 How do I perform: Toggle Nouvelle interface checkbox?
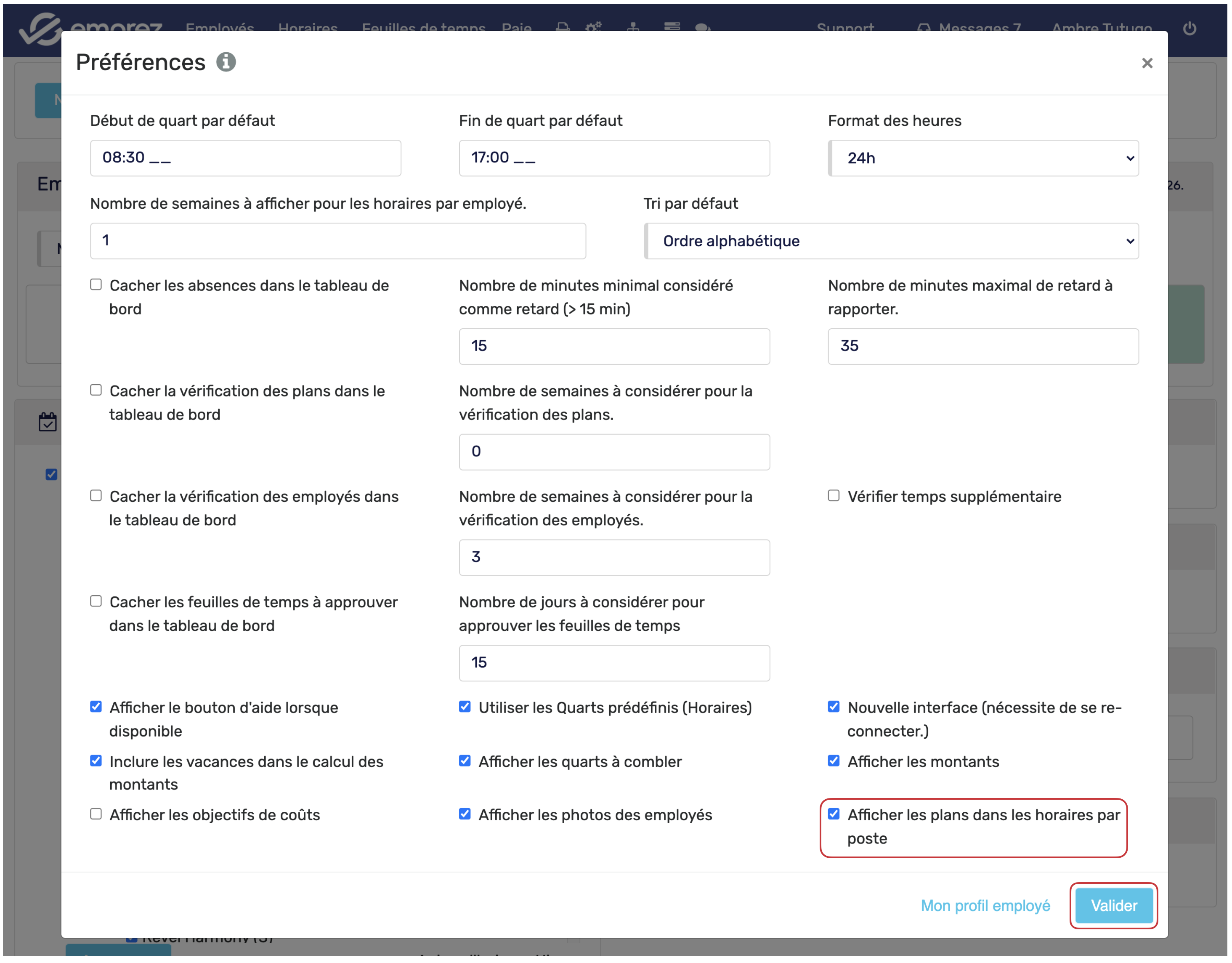click(x=833, y=707)
